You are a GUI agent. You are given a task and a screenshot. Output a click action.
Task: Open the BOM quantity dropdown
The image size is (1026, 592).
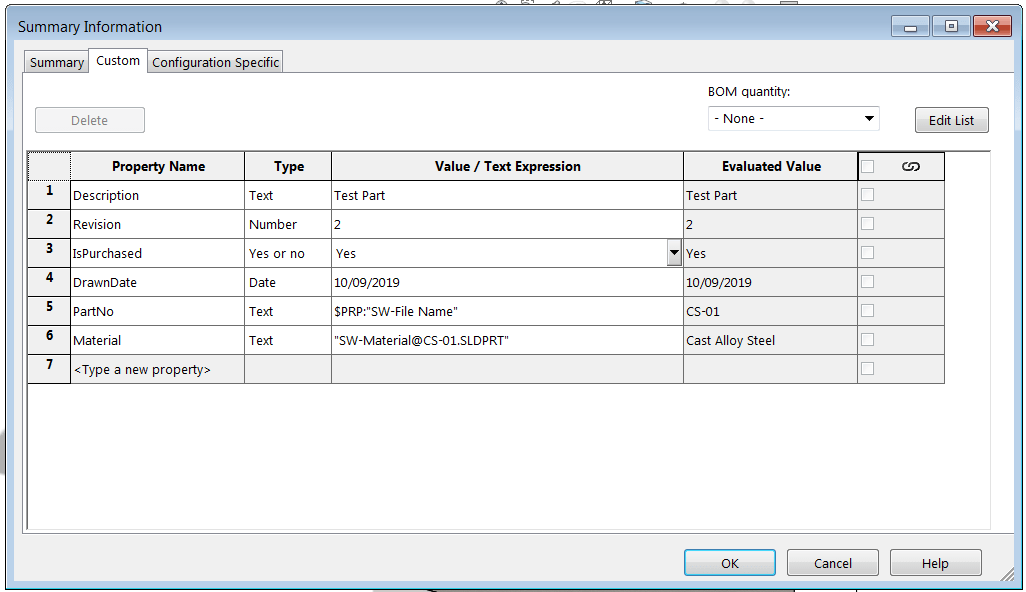870,118
